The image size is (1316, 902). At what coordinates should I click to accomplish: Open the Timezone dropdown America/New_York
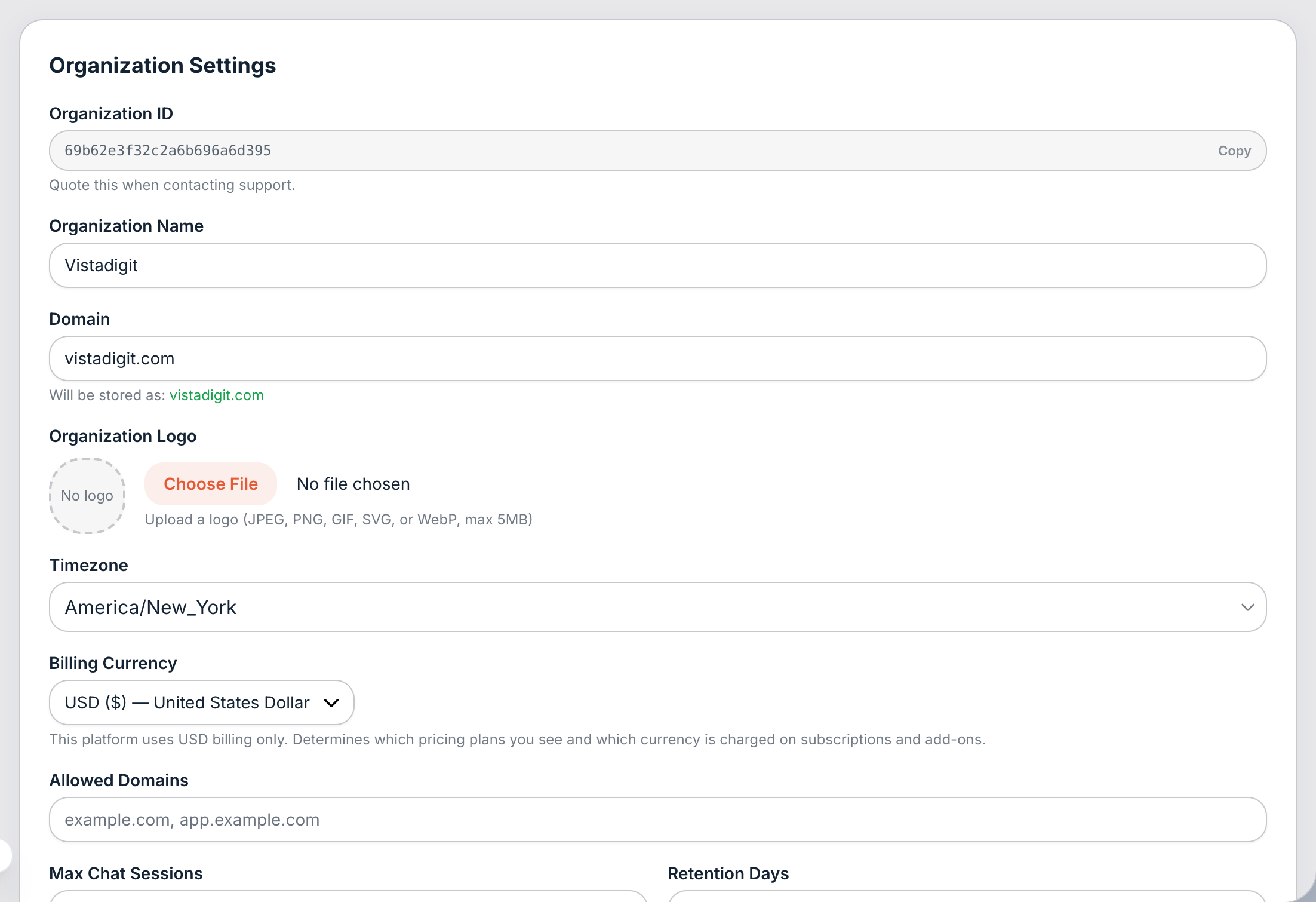click(x=657, y=607)
